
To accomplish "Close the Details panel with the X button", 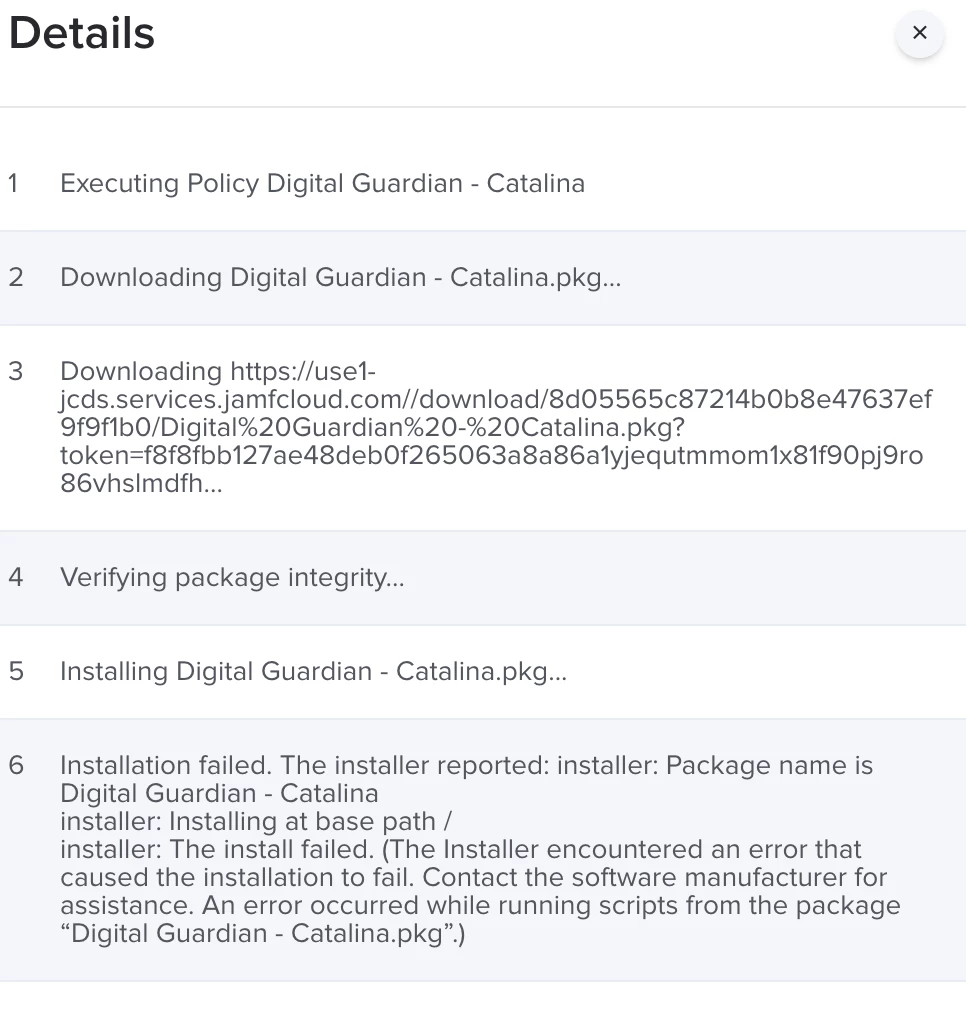I will 919,33.
